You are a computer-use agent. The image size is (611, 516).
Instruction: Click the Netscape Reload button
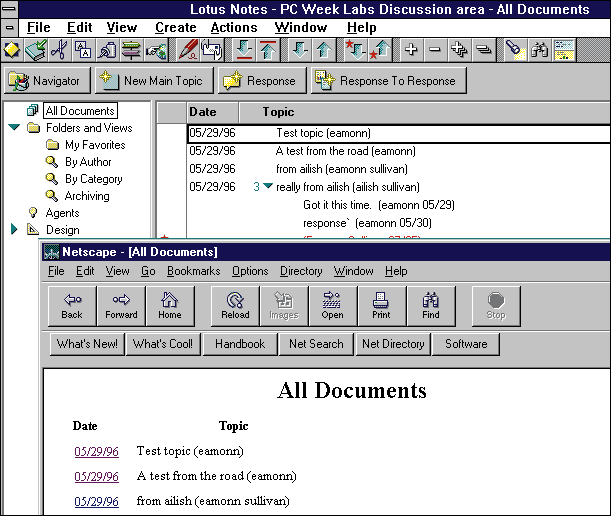[235, 306]
